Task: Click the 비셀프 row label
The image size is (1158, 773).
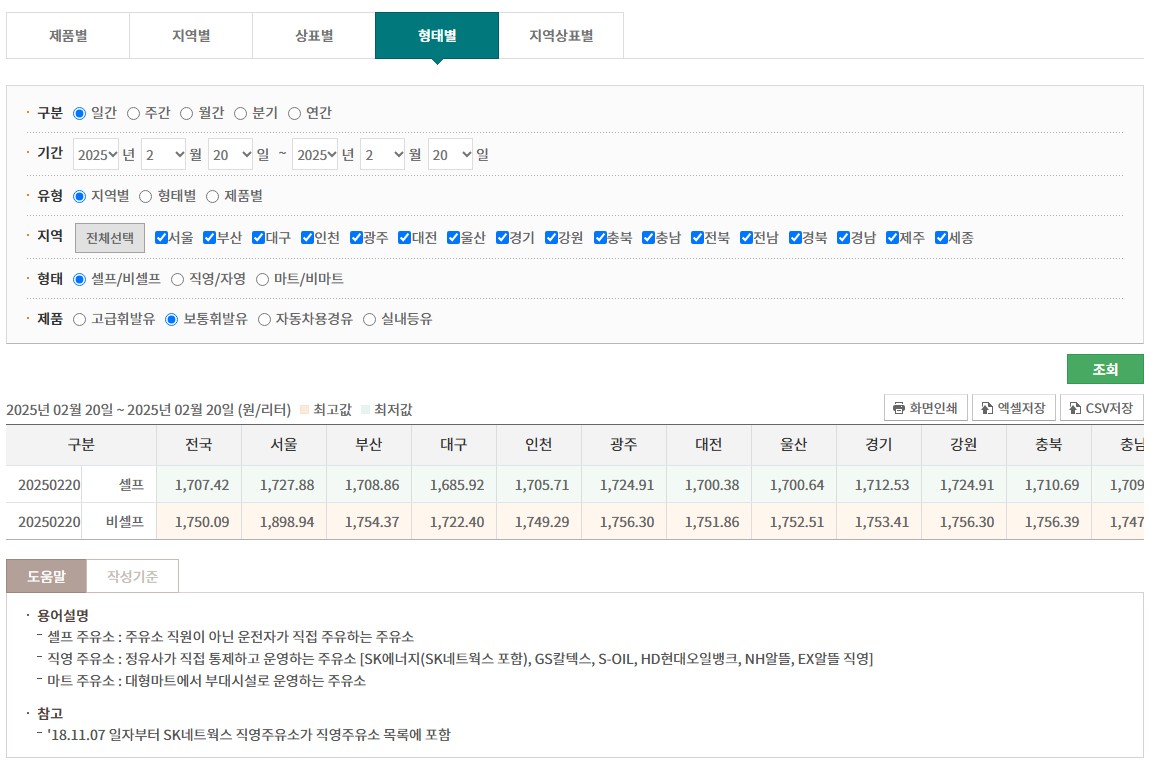Action: pos(125,522)
